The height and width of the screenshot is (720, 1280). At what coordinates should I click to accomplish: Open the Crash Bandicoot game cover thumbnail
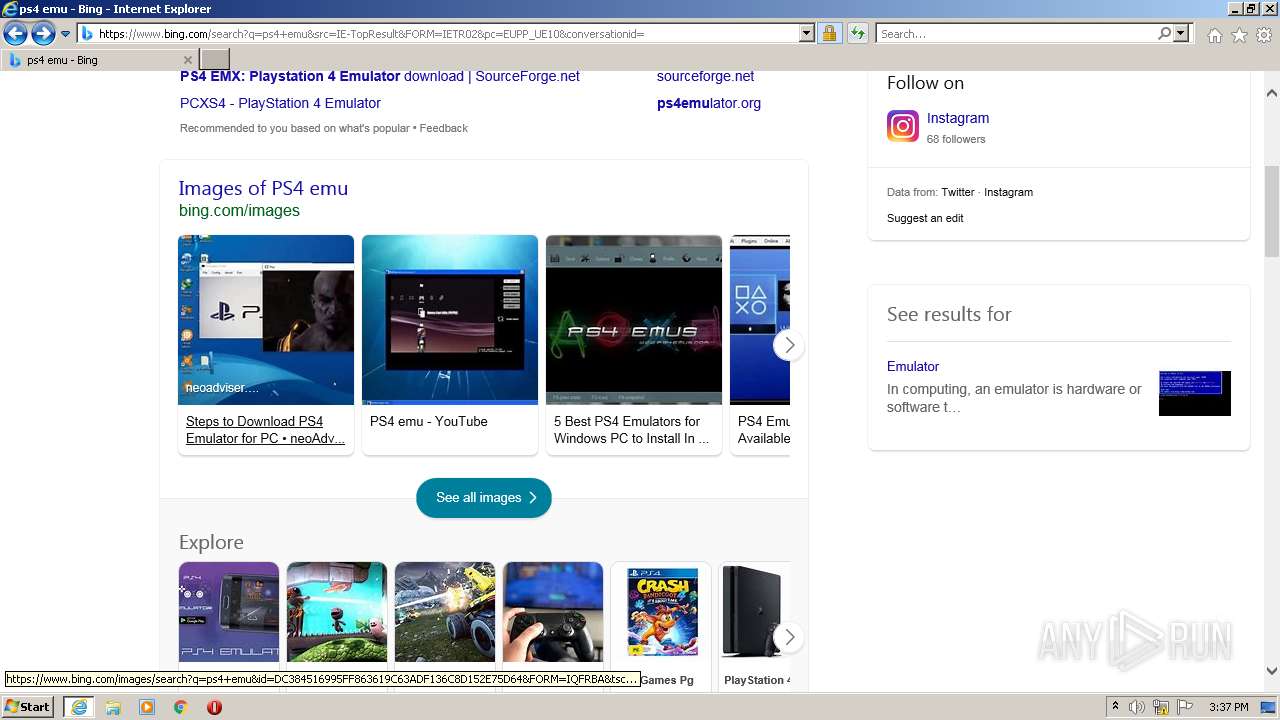(661, 612)
